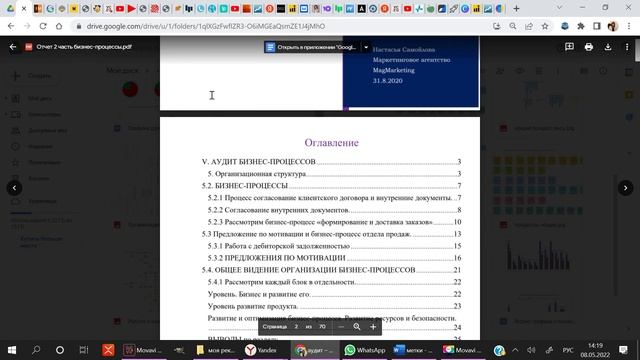The width and height of the screenshot is (640, 360).
Task: Show next file with right arrow
Action: pyautogui.click(x=625, y=188)
